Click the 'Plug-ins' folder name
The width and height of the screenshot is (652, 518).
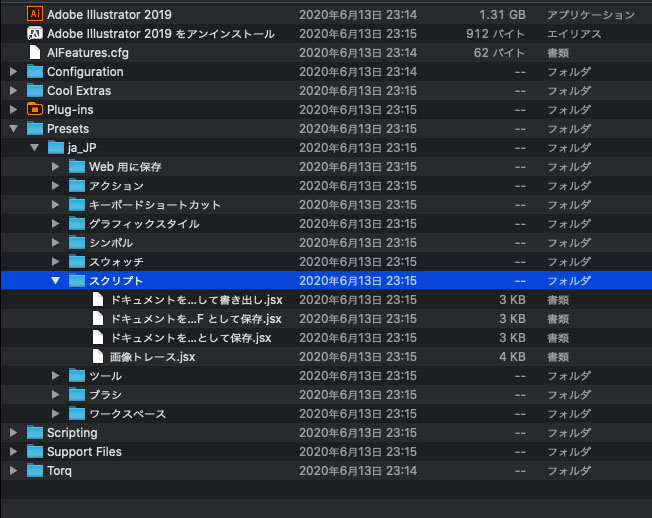click(70, 110)
